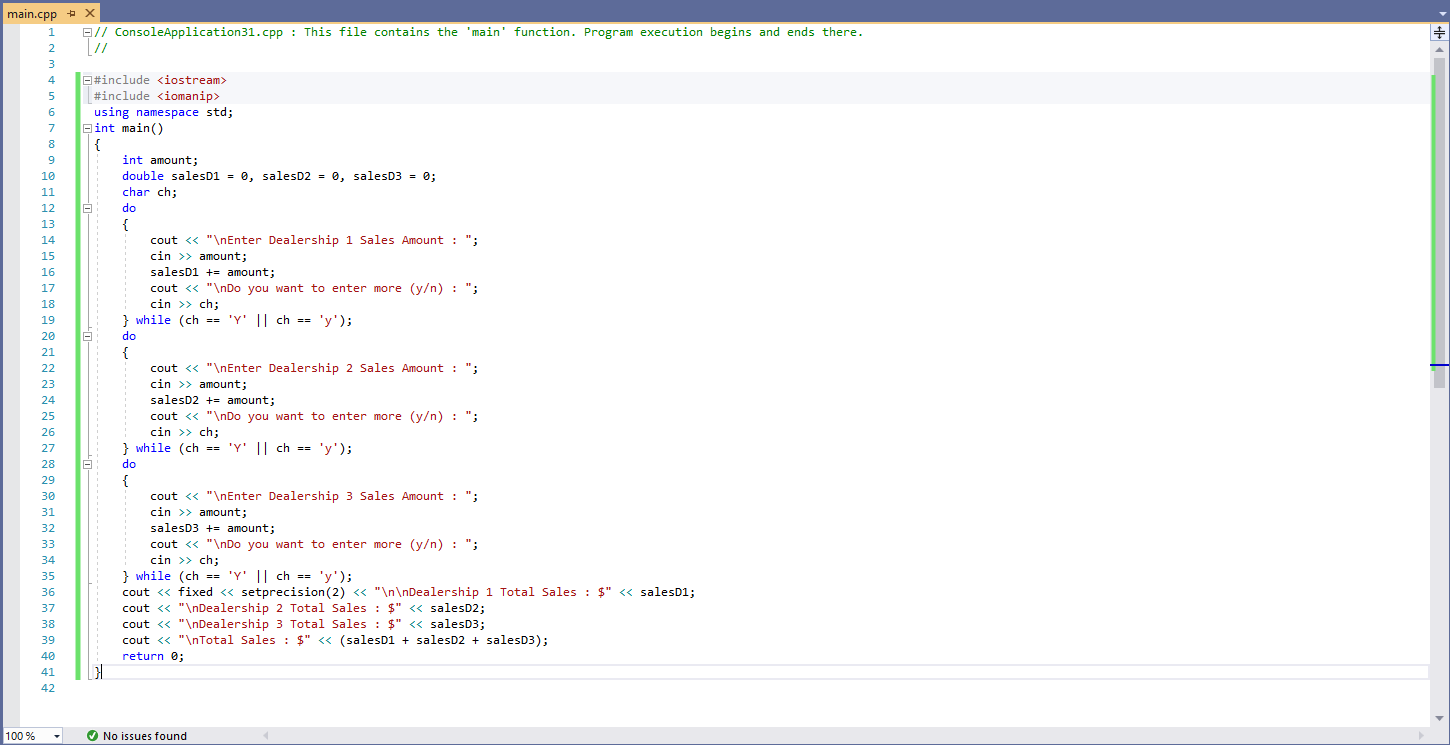The image size is (1450, 745).
Task: Click the 'int amount;' declaration
Action: (x=160, y=160)
